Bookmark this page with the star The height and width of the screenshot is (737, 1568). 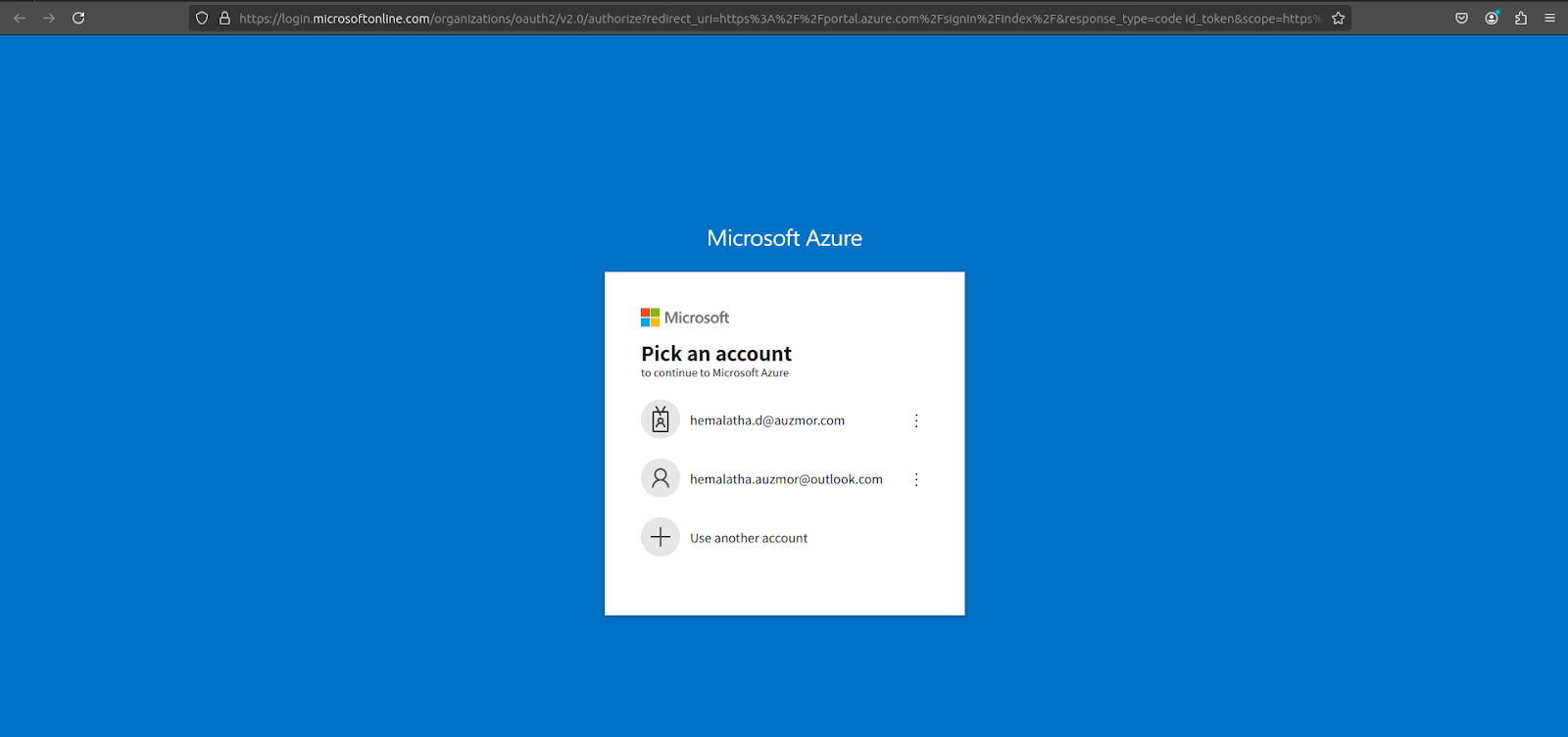[x=1338, y=18]
